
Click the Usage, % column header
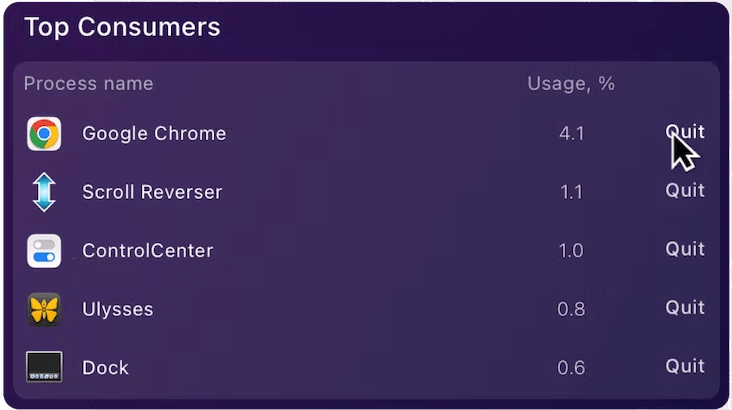[571, 84]
